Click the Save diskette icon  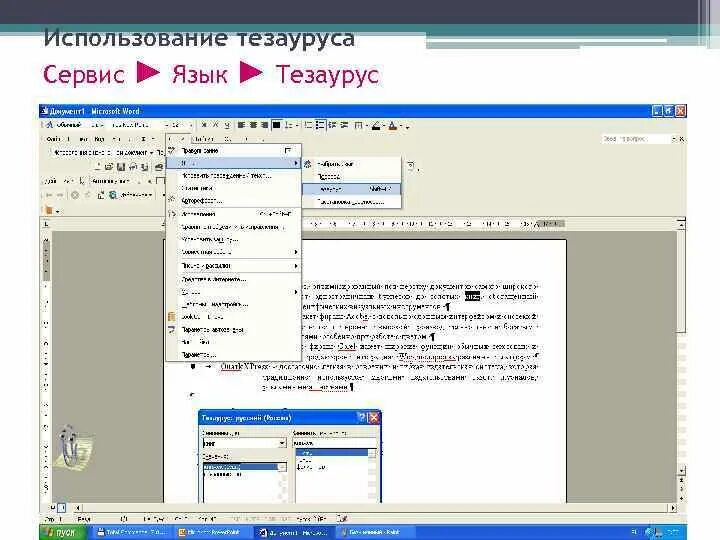pyautogui.click(x=121, y=167)
